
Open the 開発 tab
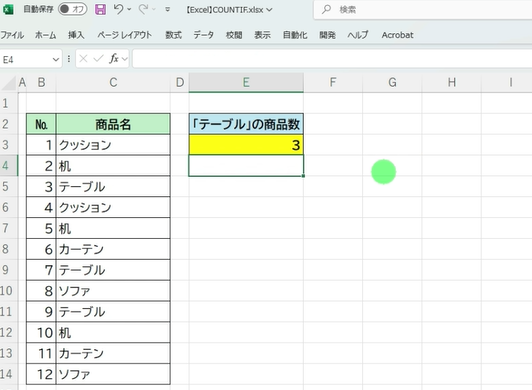coord(327,35)
